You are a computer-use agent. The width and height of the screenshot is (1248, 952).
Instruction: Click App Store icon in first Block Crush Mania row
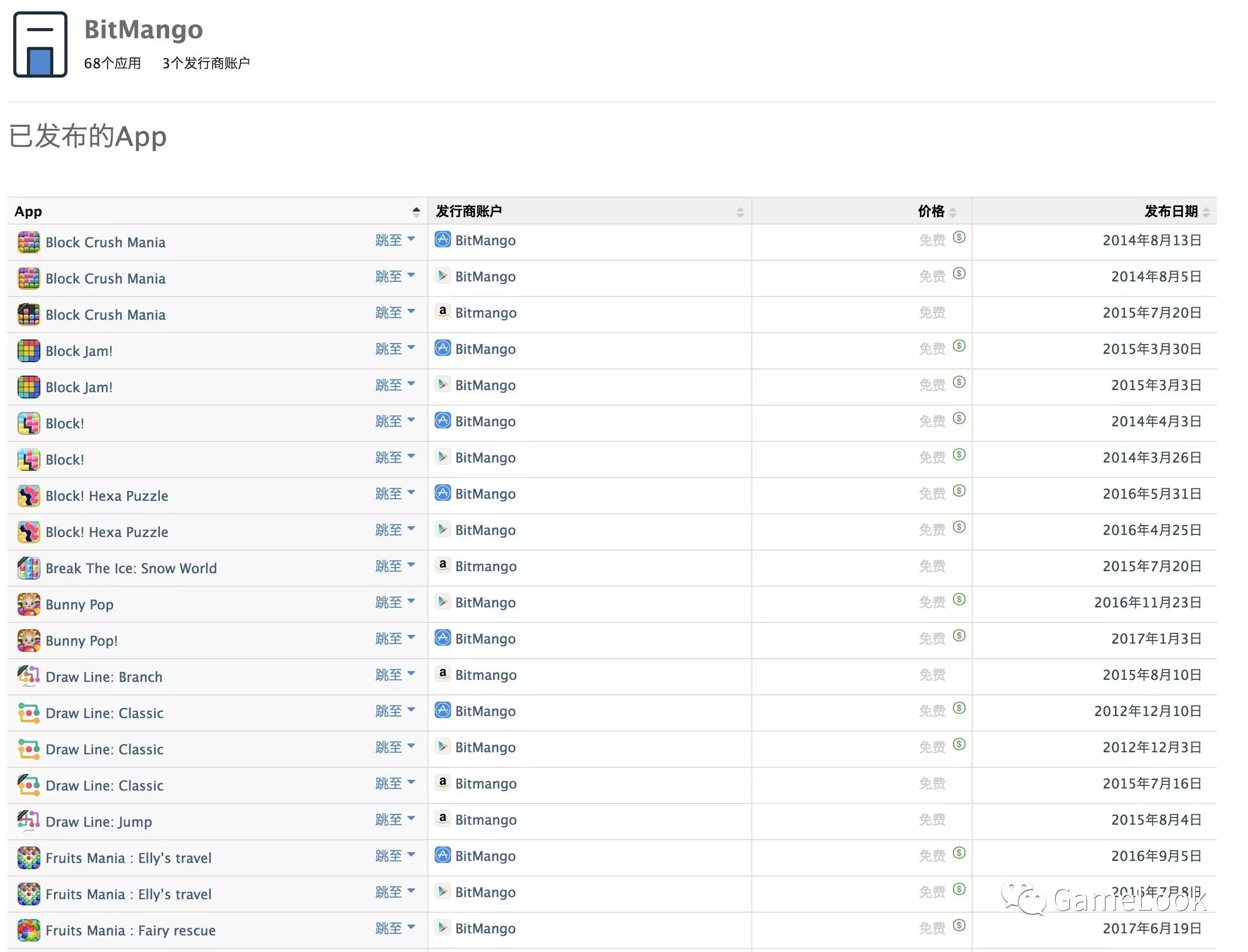[442, 240]
